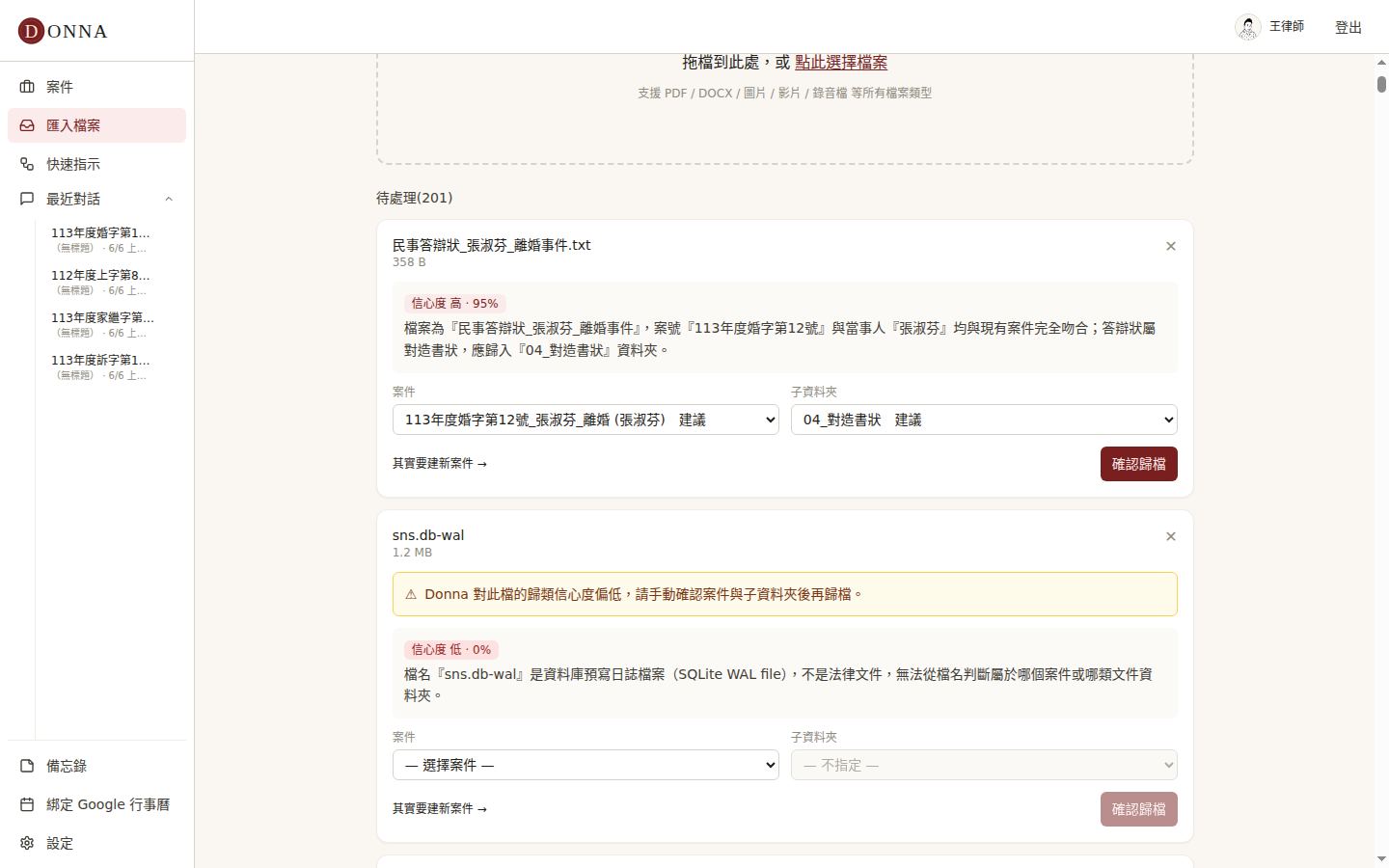The image size is (1389, 868).
Task: Open 快速指示 menu item
Action: [x=96, y=164]
